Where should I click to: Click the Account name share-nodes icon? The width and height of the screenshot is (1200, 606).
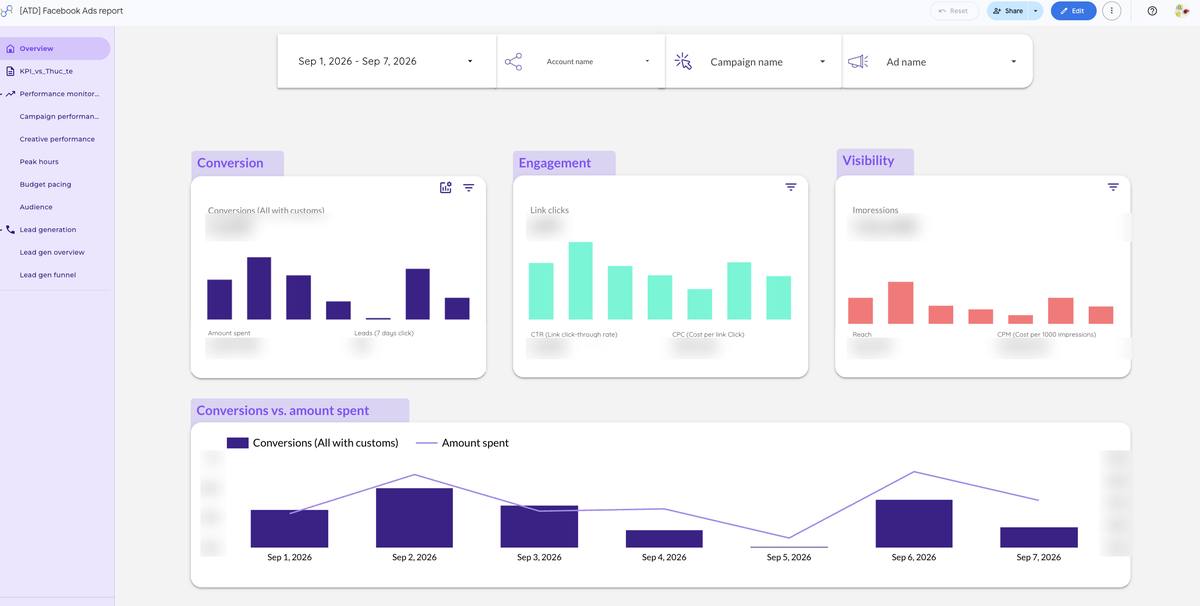(513, 62)
